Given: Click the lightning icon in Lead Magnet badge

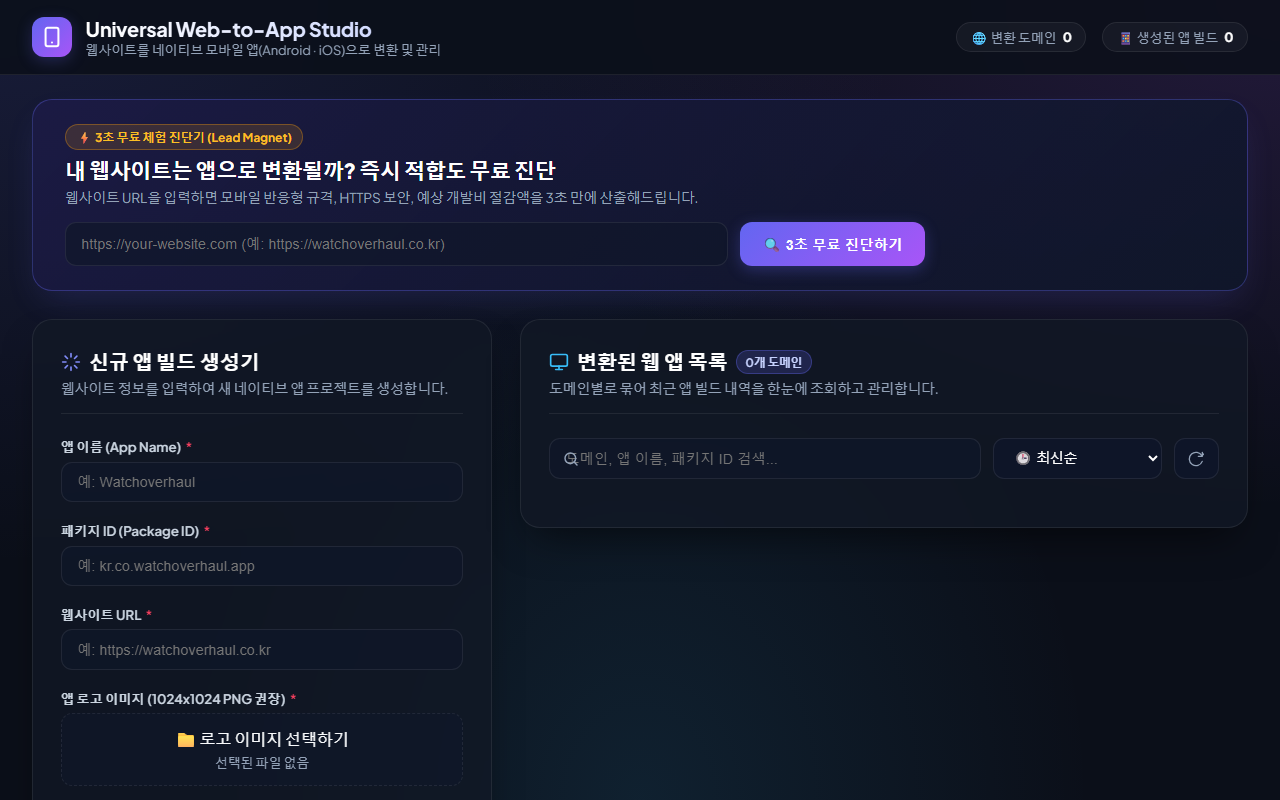Looking at the screenshot, I should click(84, 137).
